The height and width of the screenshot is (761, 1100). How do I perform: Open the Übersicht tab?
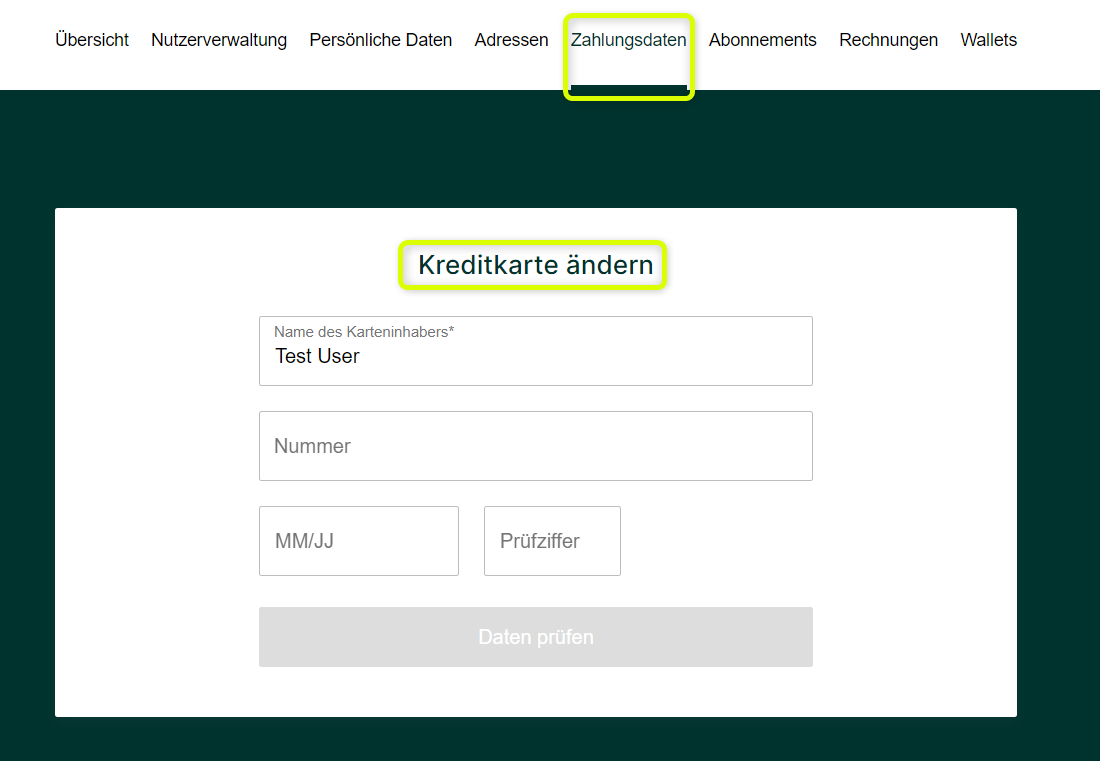[92, 40]
